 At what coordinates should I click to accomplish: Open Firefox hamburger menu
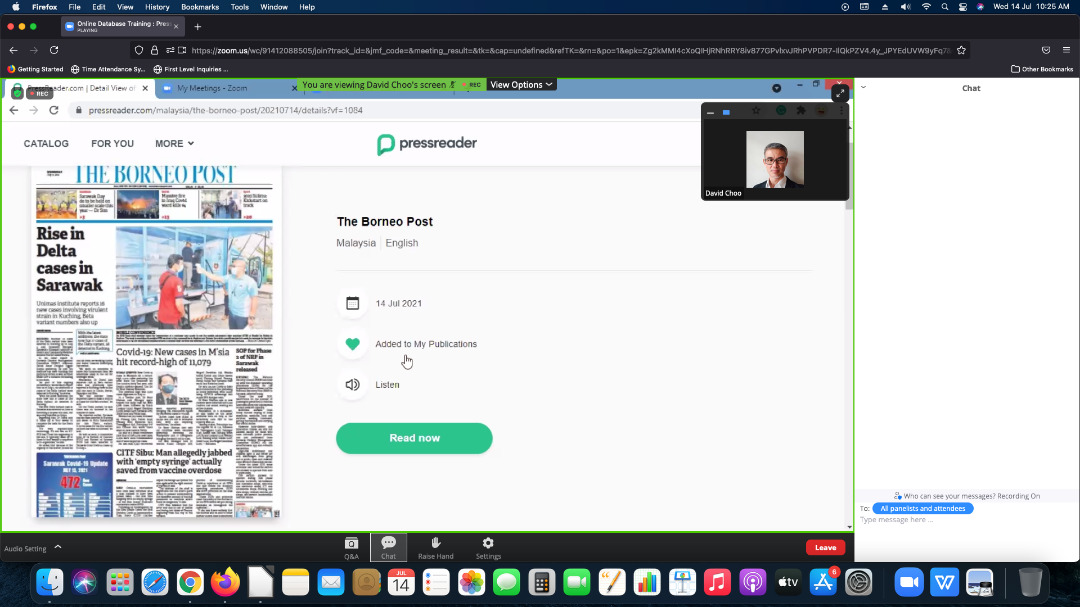click(x=1066, y=50)
